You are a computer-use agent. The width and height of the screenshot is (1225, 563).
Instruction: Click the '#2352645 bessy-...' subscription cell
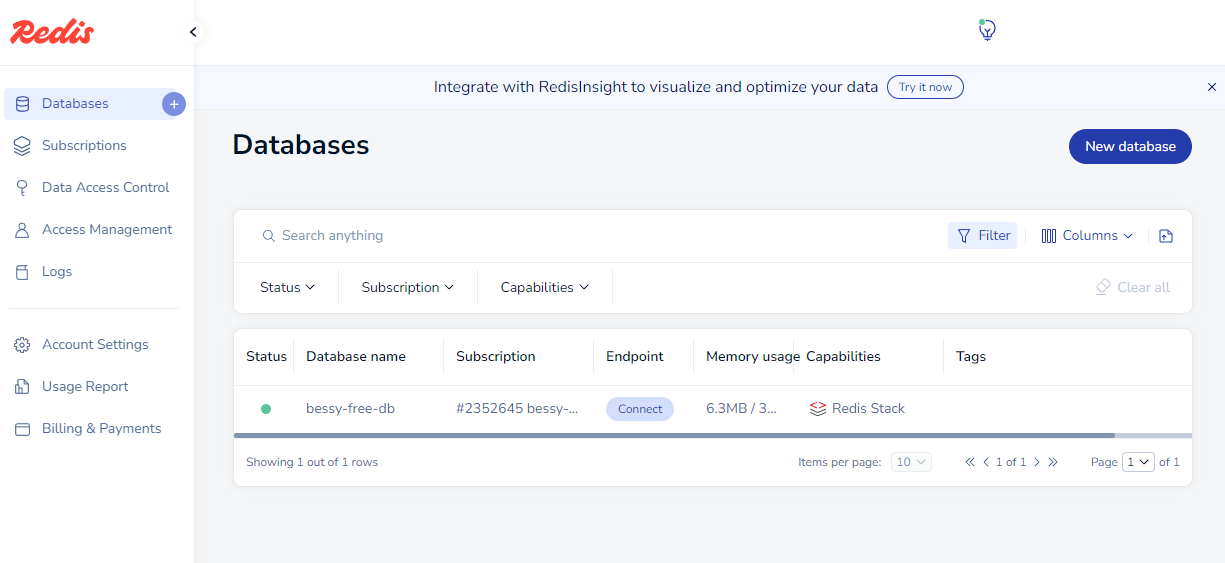click(517, 408)
